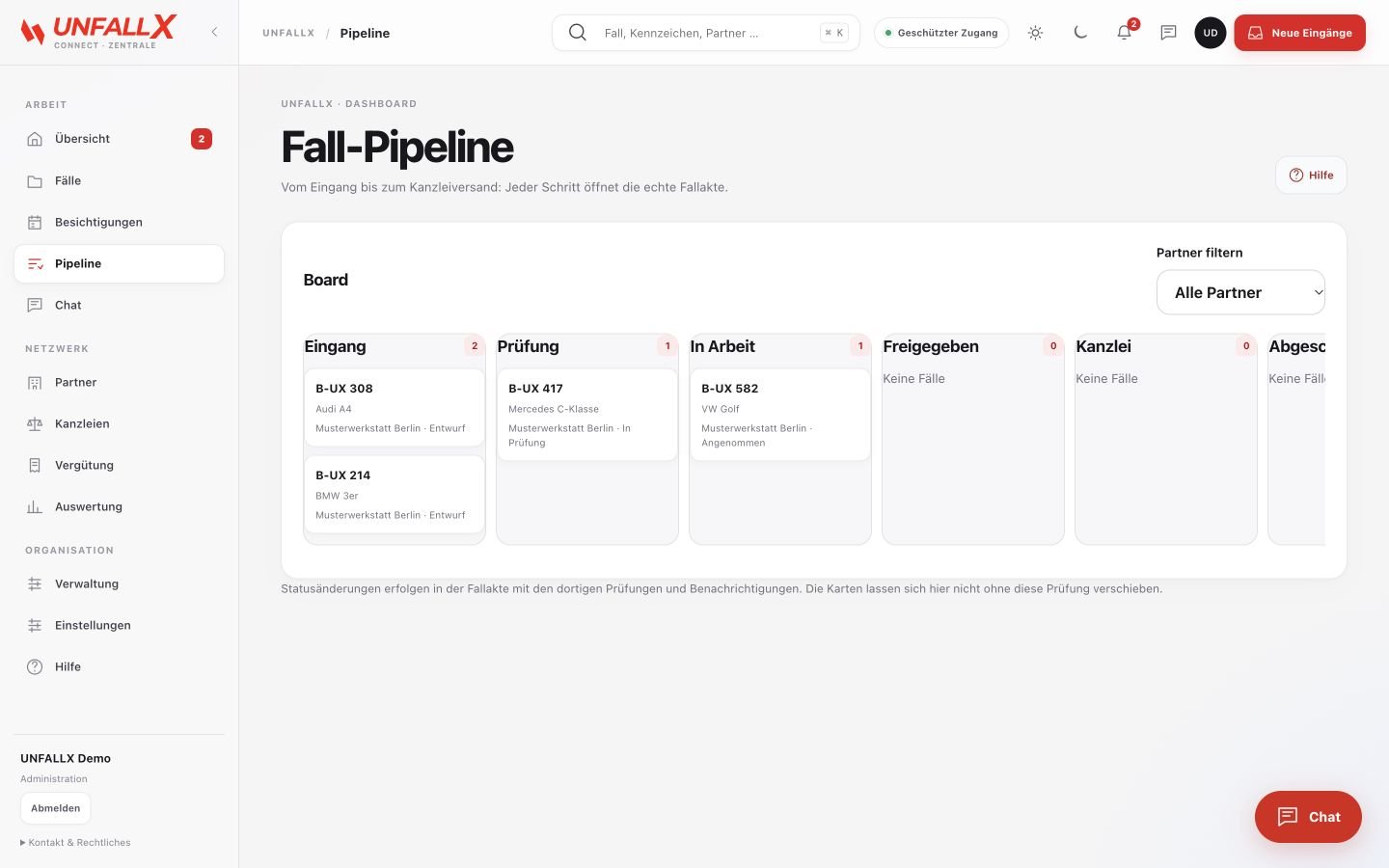The height and width of the screenshot is (868, 1389).
Task: Click the Partner building icon in sidebar
Action: [x=35, y=382]
